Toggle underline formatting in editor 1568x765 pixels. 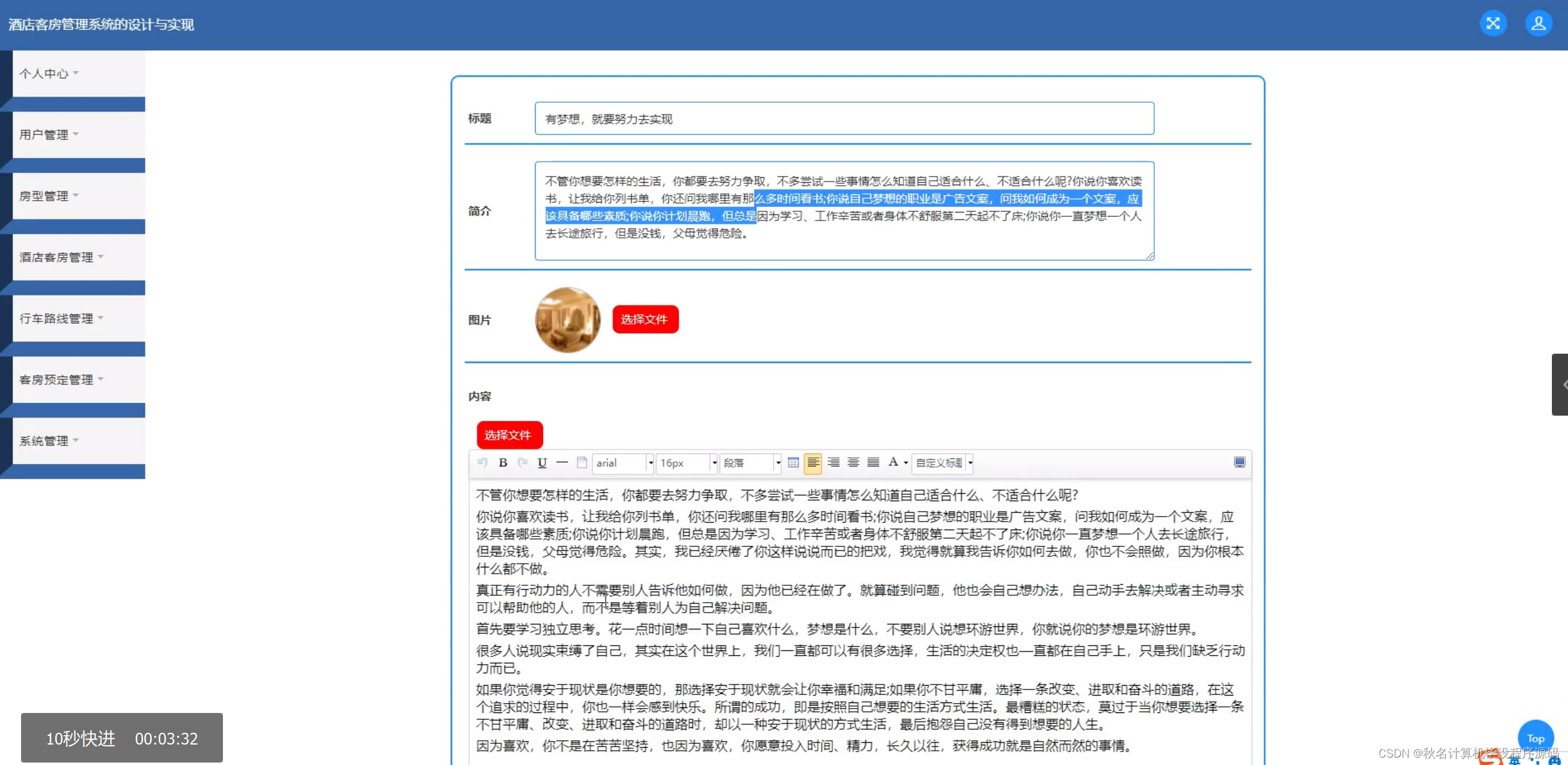click(542, 463)
